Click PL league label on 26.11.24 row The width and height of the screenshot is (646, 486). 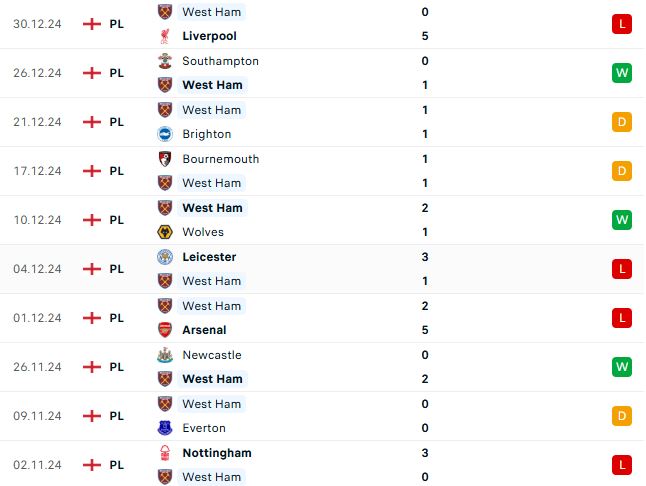point(117,367)
